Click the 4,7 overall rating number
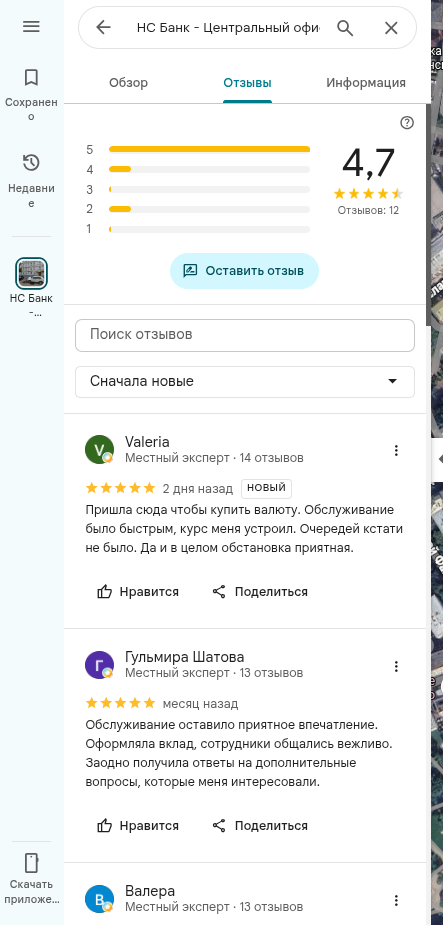 tap(368, 163)
